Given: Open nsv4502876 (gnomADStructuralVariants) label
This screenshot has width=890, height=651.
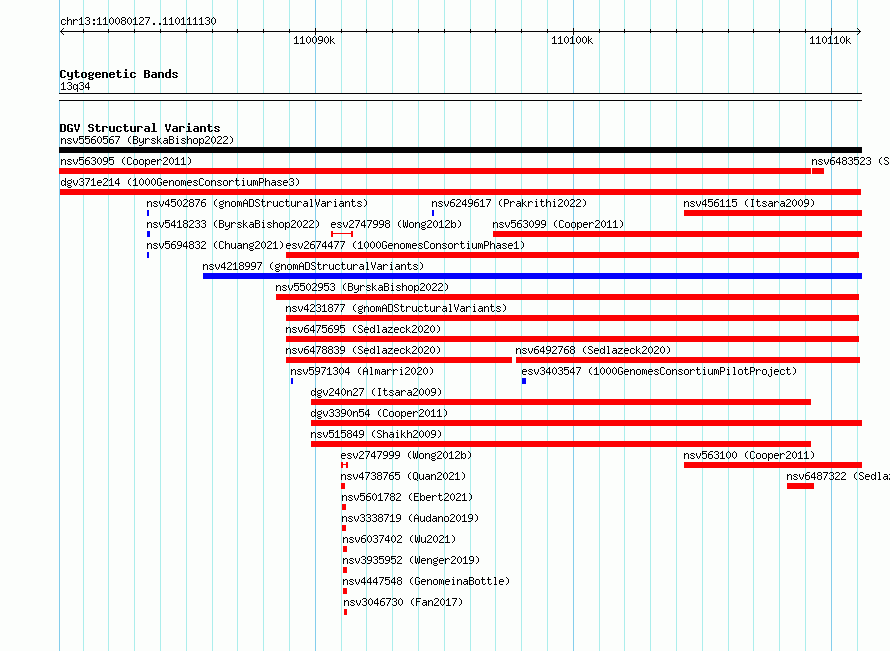Looking at the screenshot, I should coord(257,203).
